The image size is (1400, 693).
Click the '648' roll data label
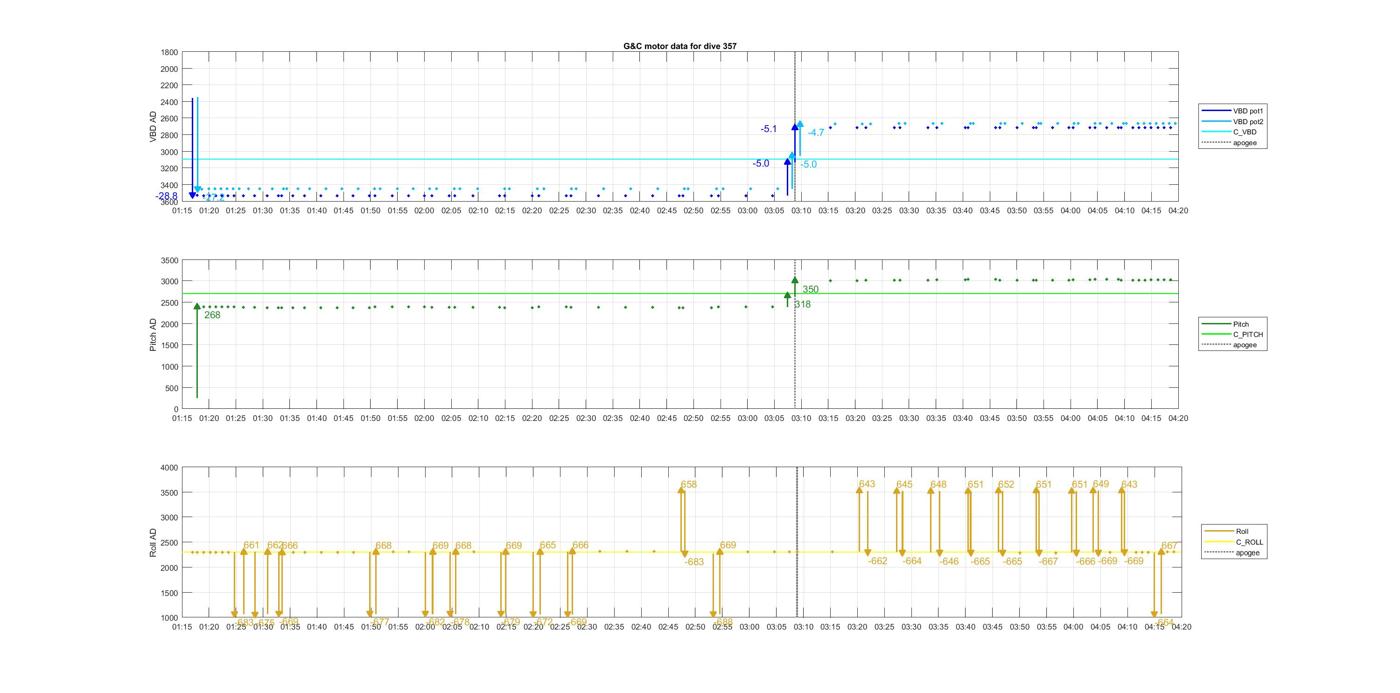(x=938, y=484)
